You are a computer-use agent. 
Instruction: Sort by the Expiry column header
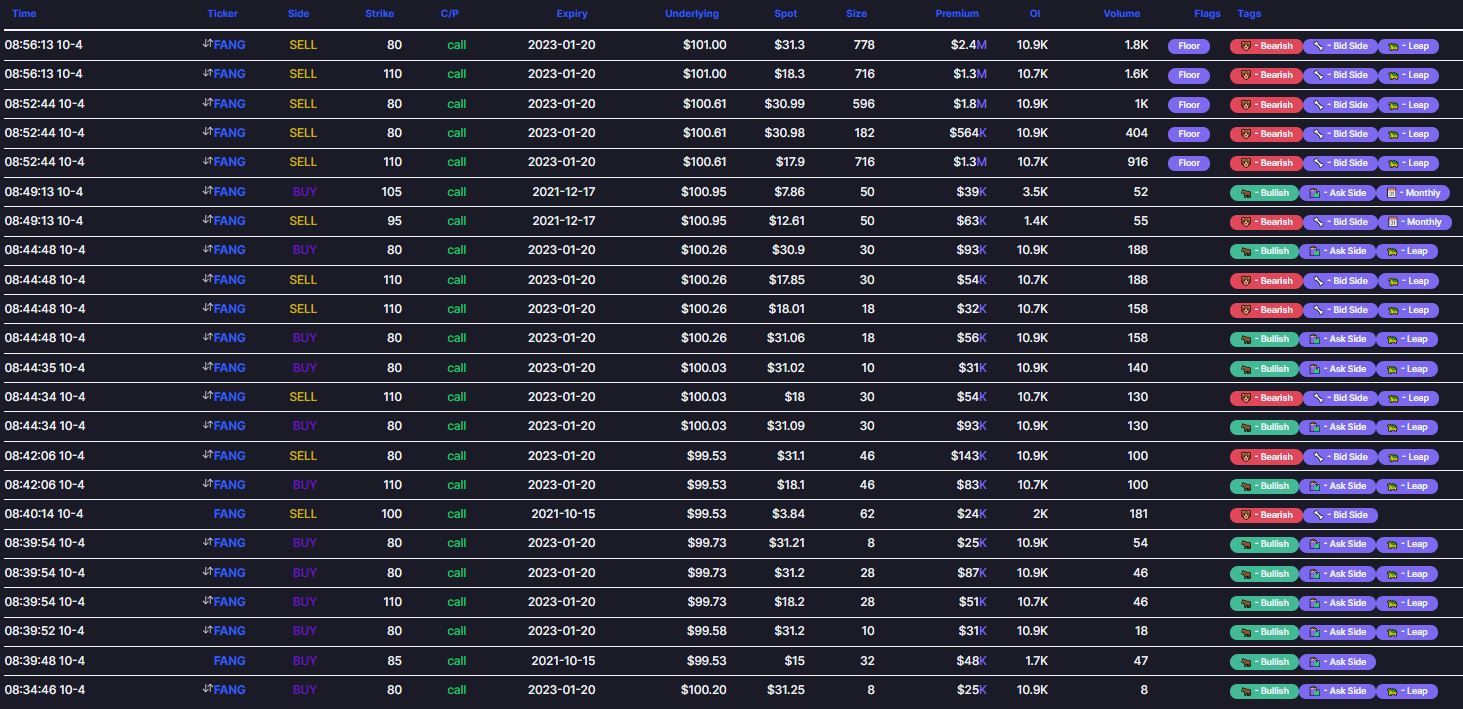(572, 14)
